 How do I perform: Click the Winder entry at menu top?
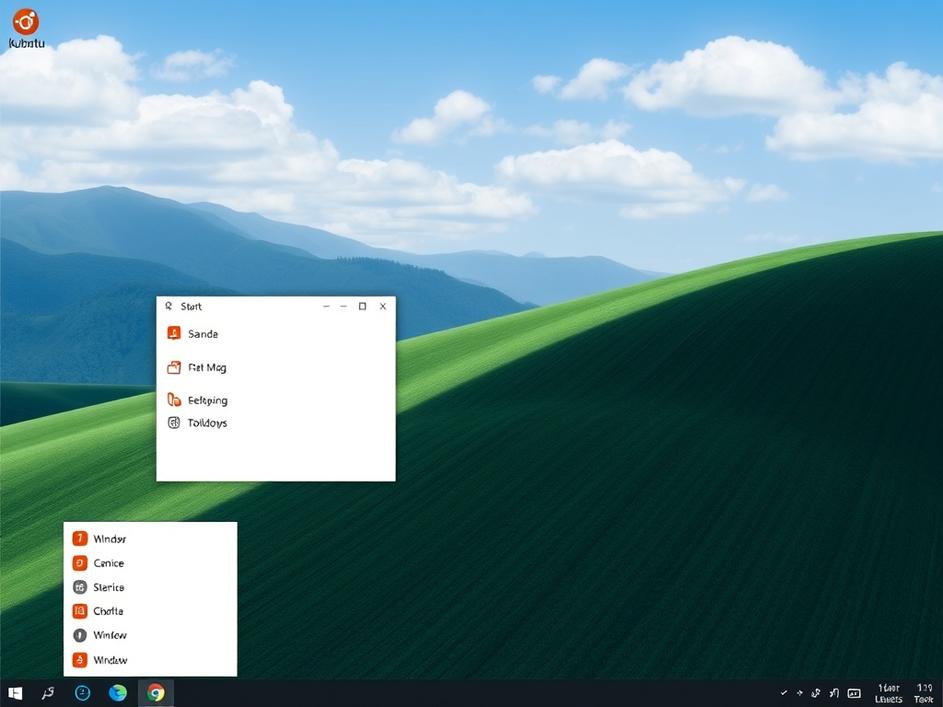(x=109, y=539)
